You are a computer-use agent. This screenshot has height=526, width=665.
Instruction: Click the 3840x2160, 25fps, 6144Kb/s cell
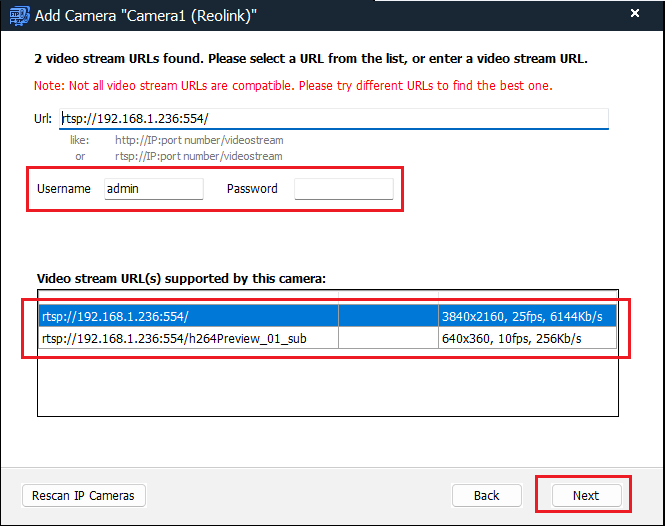coord(527,316)
